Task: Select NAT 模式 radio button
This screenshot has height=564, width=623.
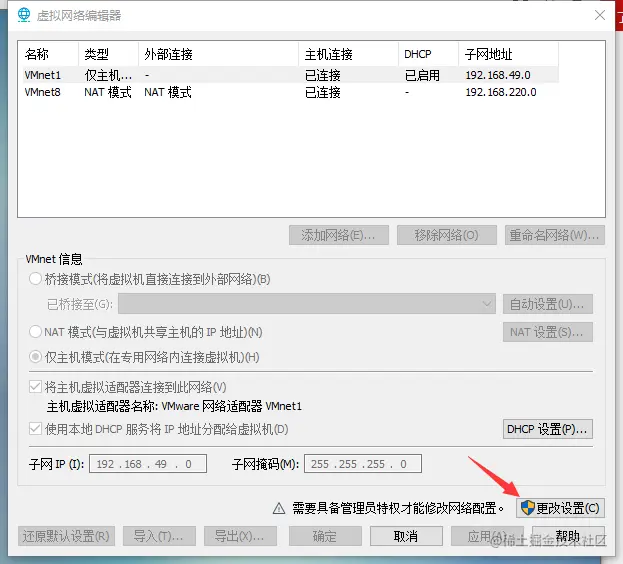Action: pyautogui.click(x=35, y=331)
